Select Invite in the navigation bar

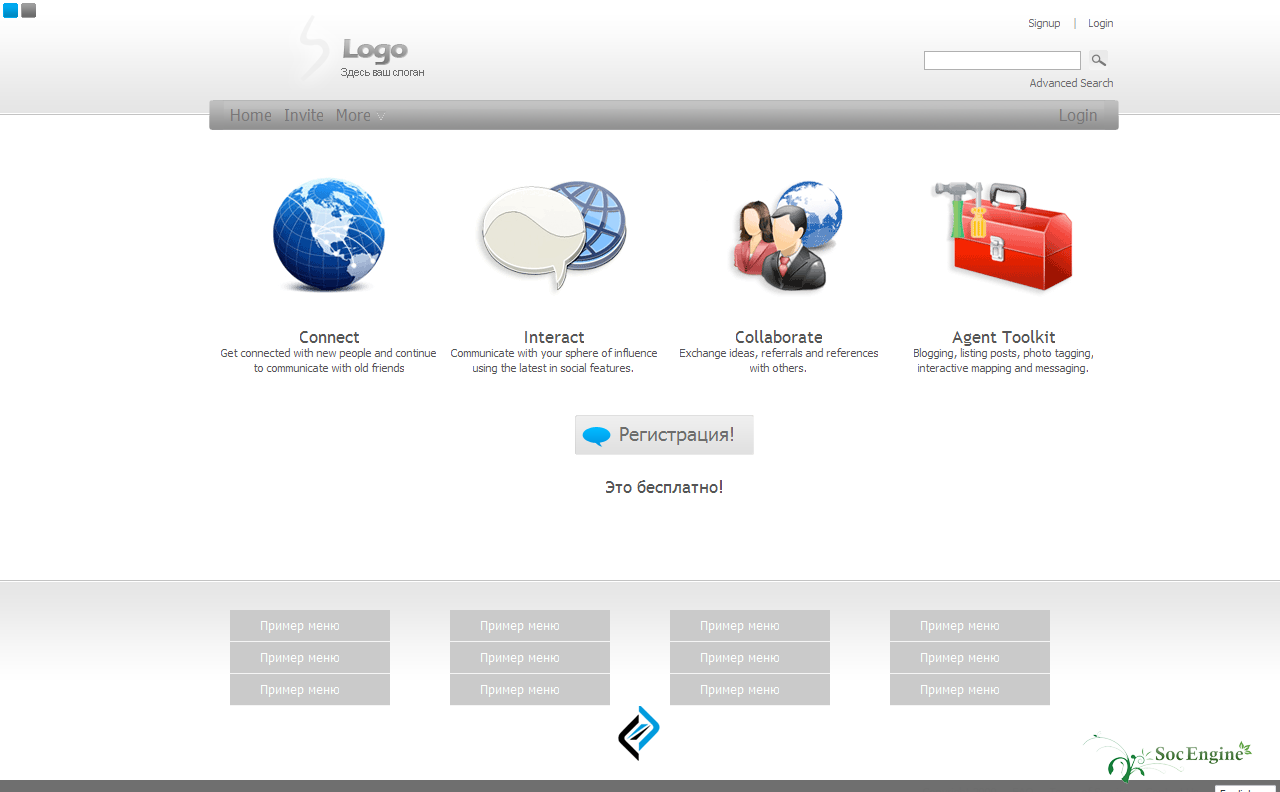[304, 115]
